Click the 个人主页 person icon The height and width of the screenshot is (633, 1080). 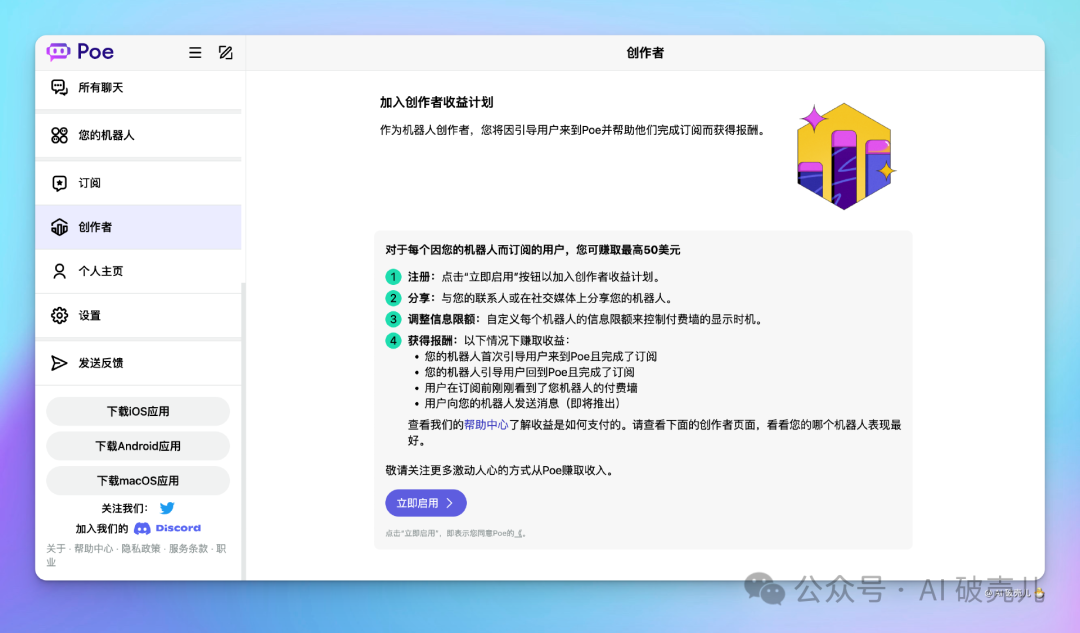(x=60, y=271)
